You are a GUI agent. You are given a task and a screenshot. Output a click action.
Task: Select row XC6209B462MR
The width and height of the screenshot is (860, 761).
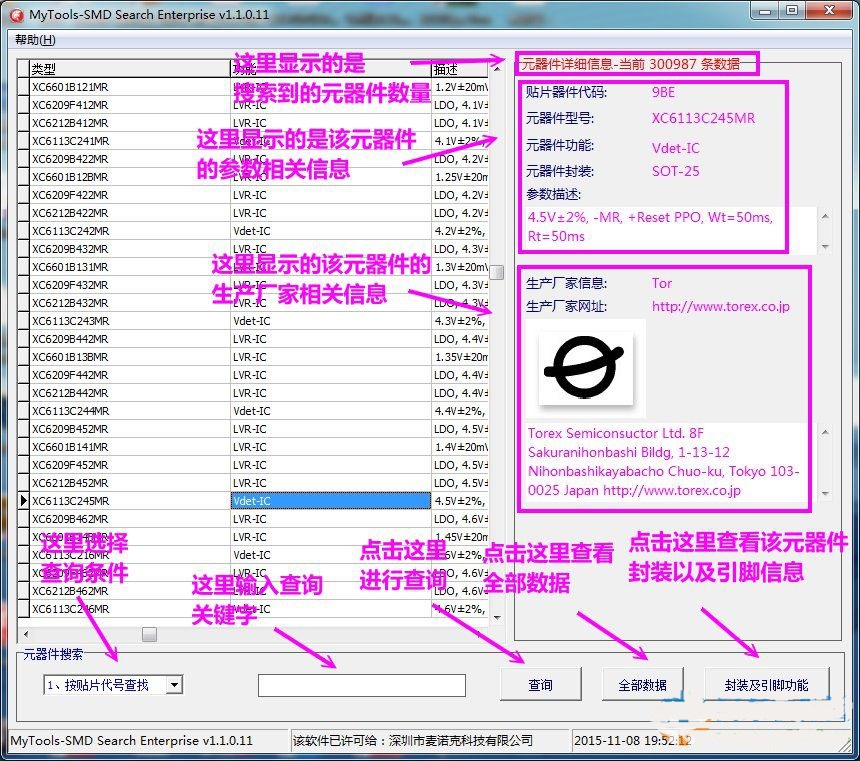(252, 518)
